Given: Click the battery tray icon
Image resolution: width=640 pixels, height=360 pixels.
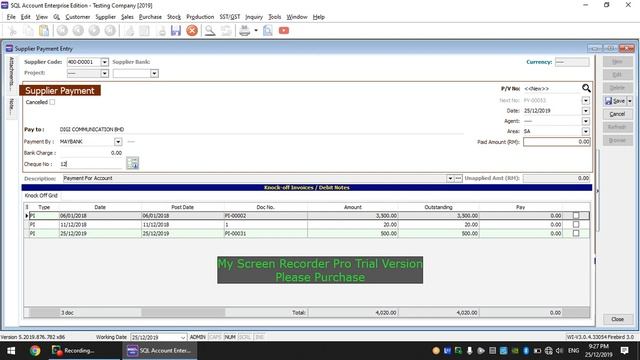Looking at the screenshot, I should (x=537, y=351).
